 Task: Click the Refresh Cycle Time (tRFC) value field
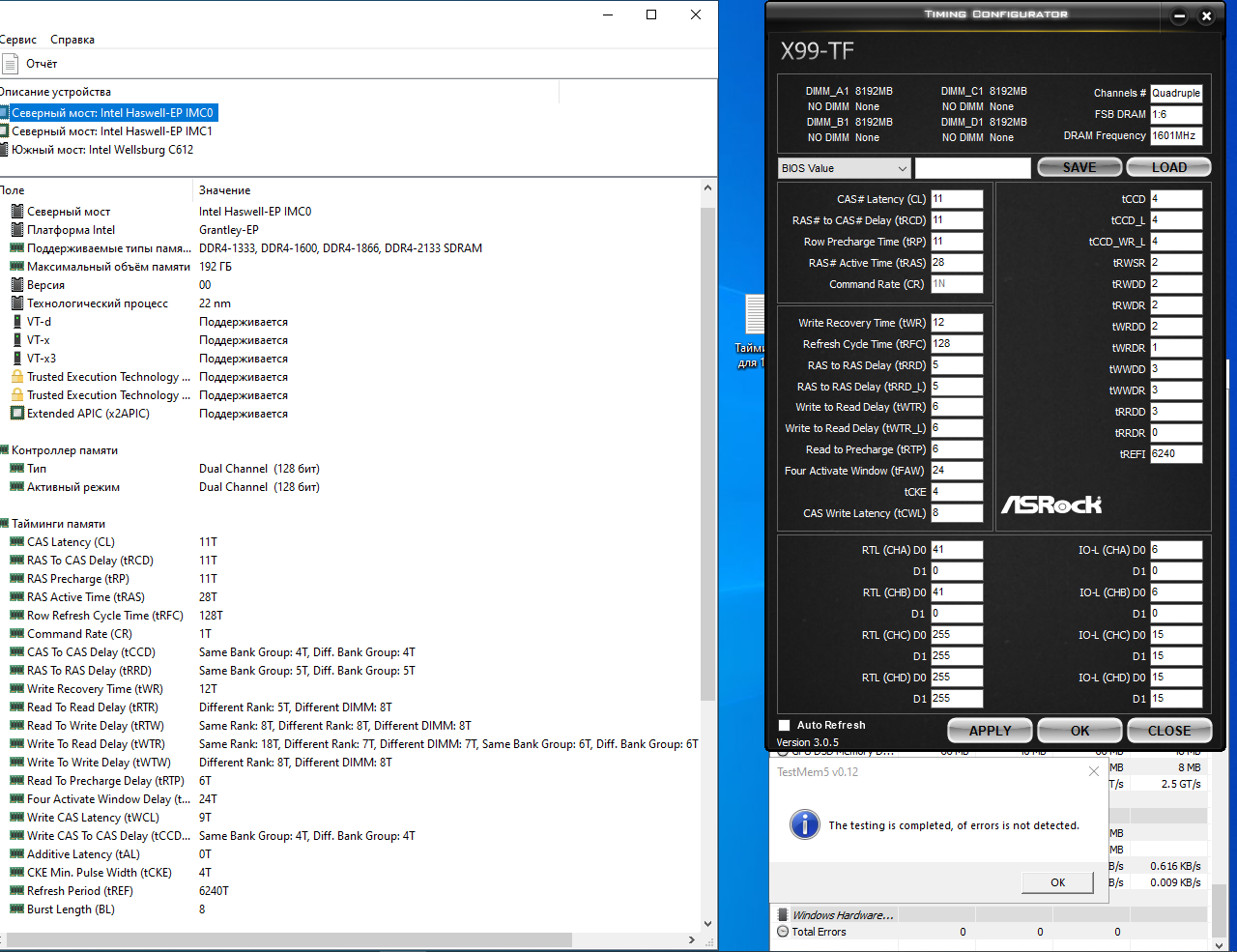957,344
